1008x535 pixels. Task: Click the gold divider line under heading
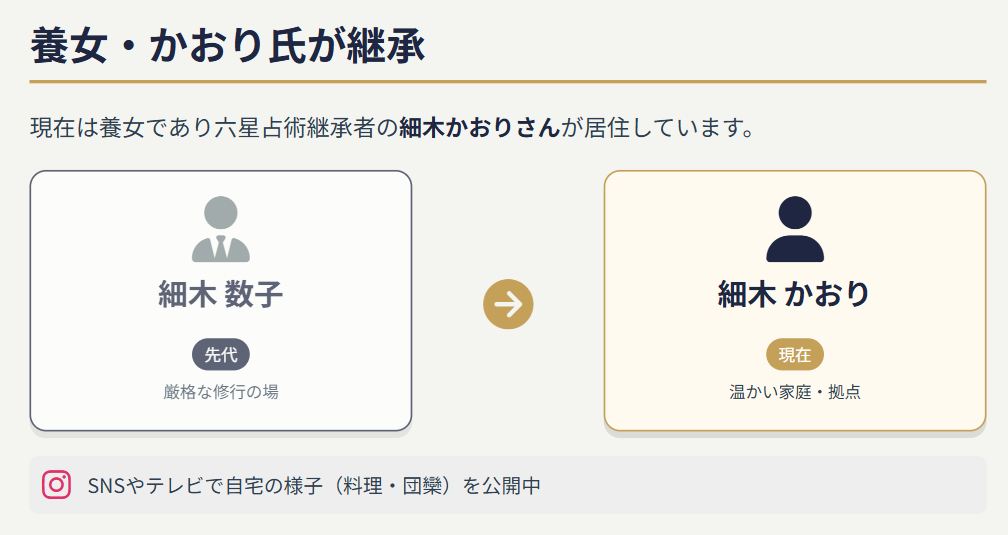[x=508, y=81]
